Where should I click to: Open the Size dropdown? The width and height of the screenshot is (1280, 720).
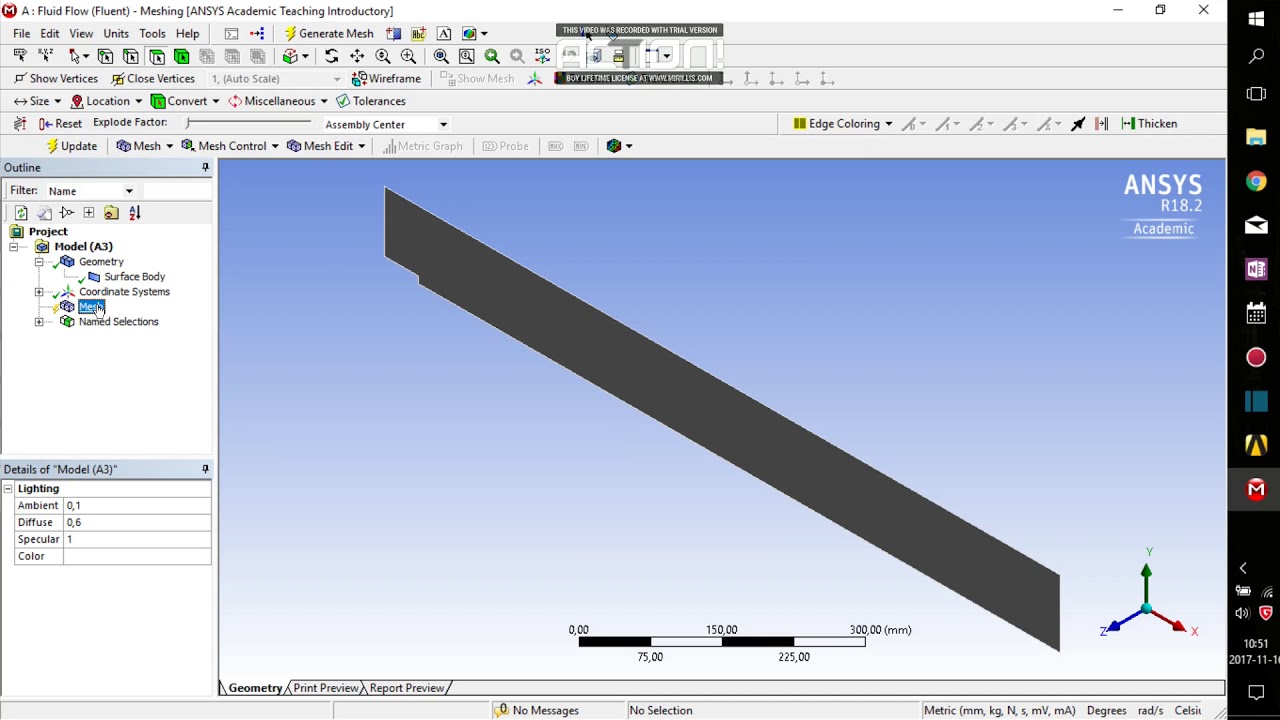[37, 101]
